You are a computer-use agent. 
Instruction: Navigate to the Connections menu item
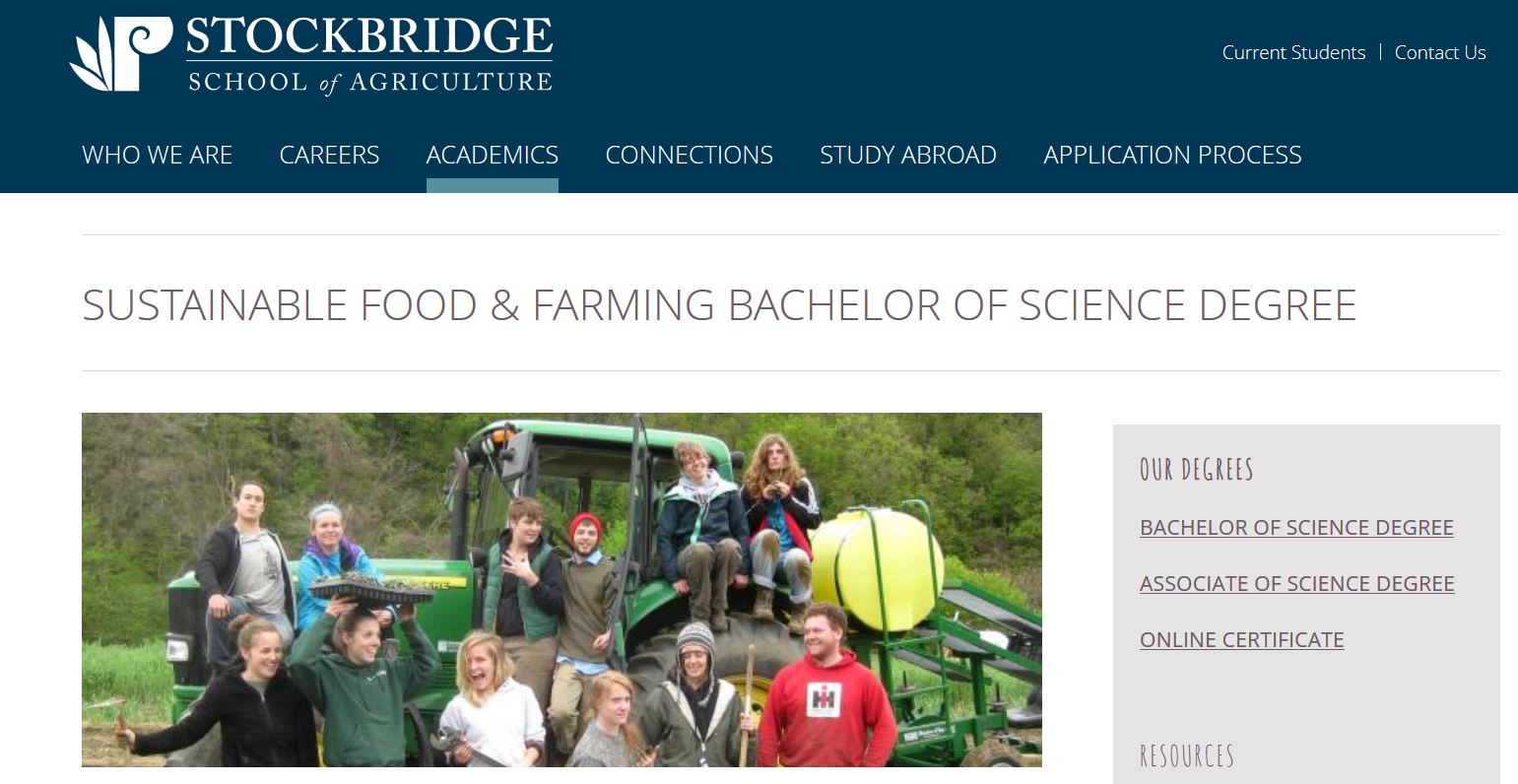click(x=689, y=156)
